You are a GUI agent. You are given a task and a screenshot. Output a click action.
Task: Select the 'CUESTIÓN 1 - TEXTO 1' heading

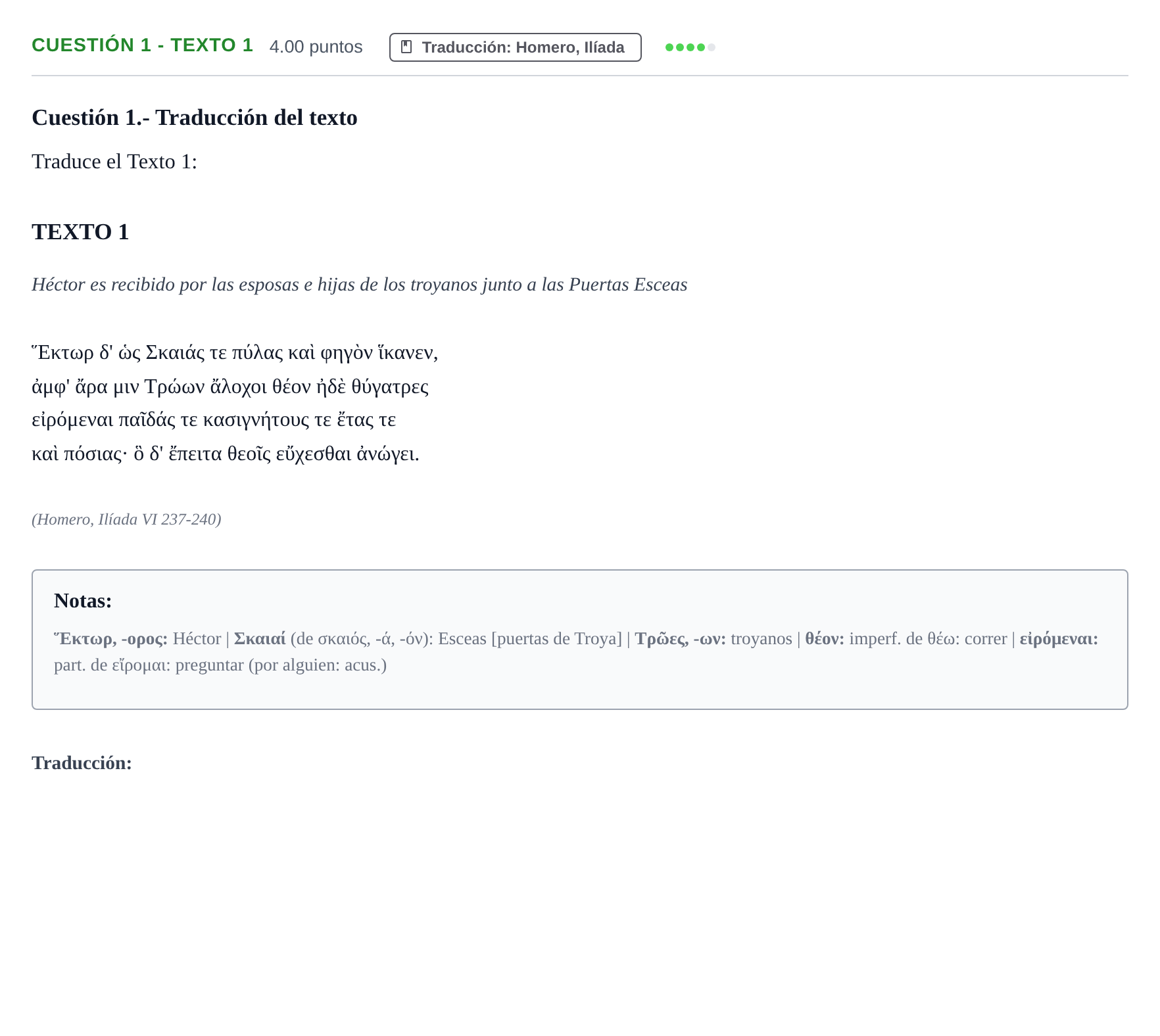[142, 45]
